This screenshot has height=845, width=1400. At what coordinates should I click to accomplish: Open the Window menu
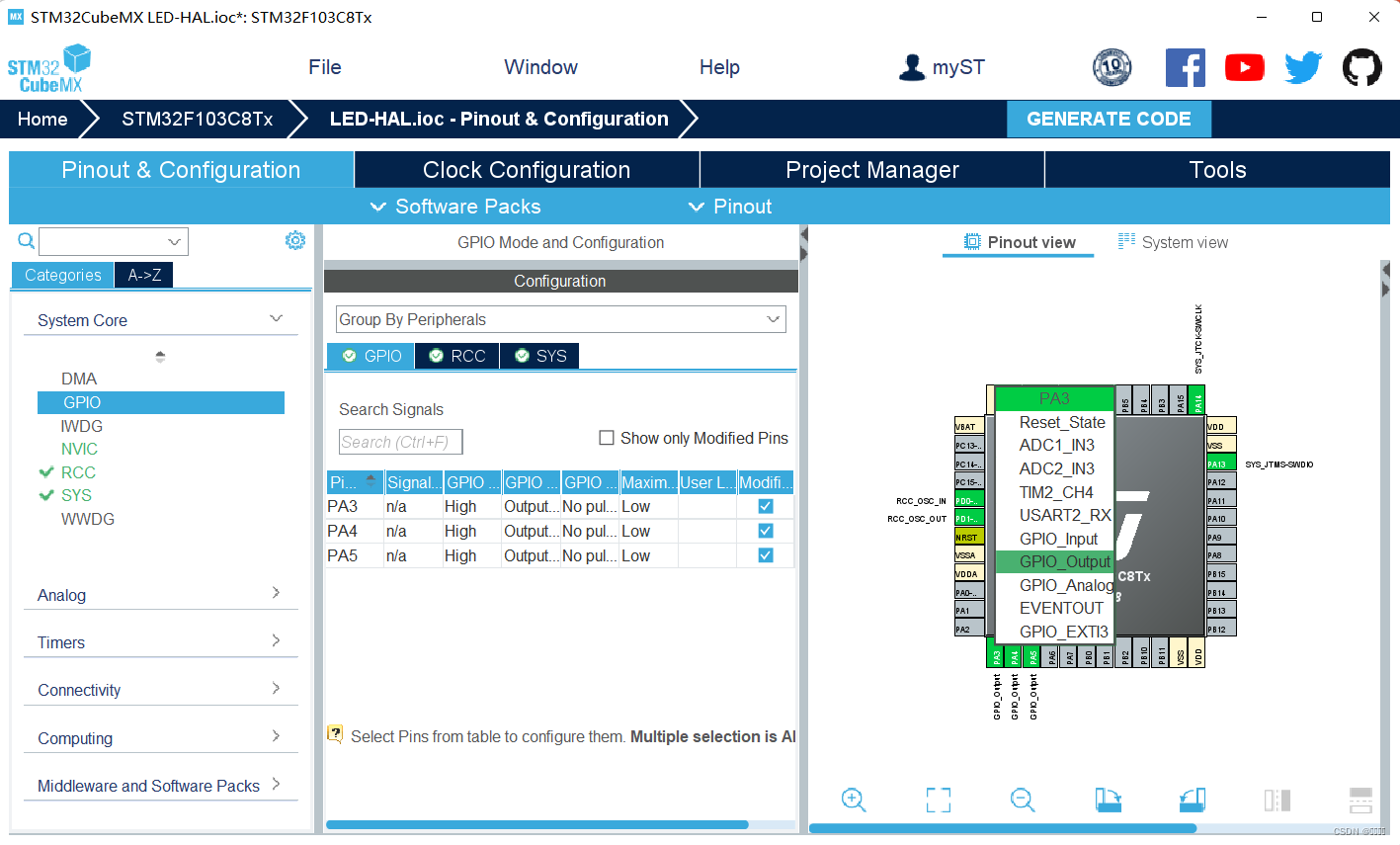pyautogui.click(x=540, y=67)
